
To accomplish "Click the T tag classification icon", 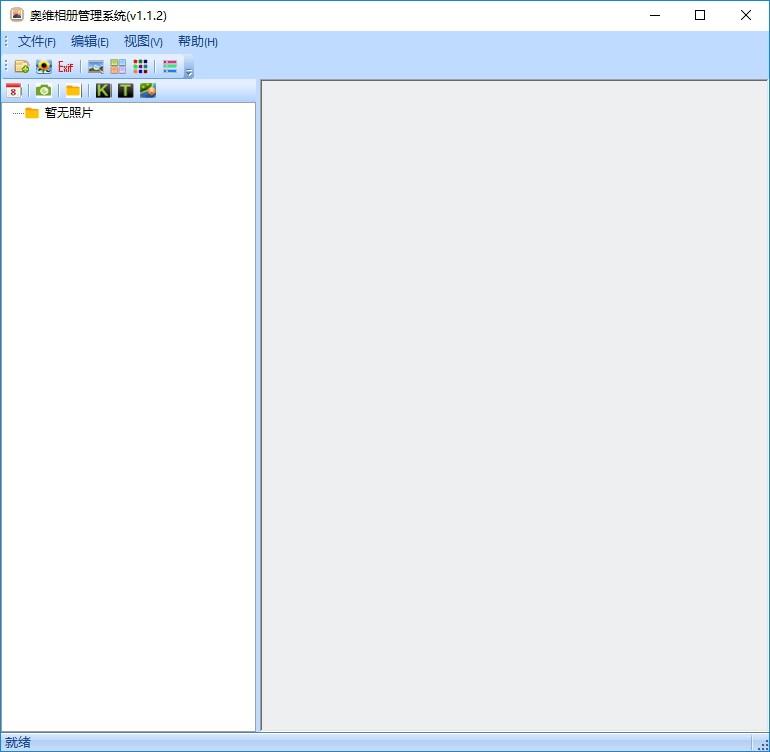I will pyautogui.click(x=126, y=90).
